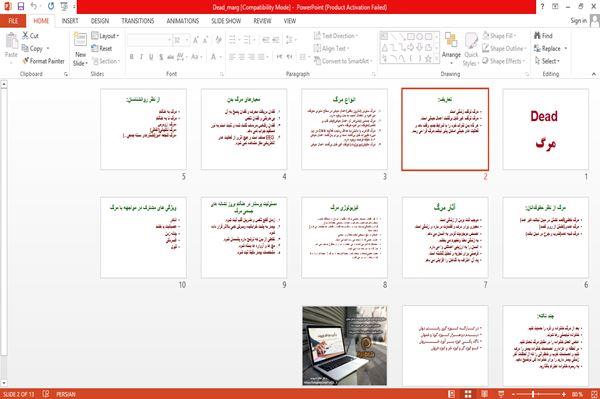The width and height of the screenshot is (600, 399).
Task: Open the Replace dropdown arrow
Action: tap(566, 48)
